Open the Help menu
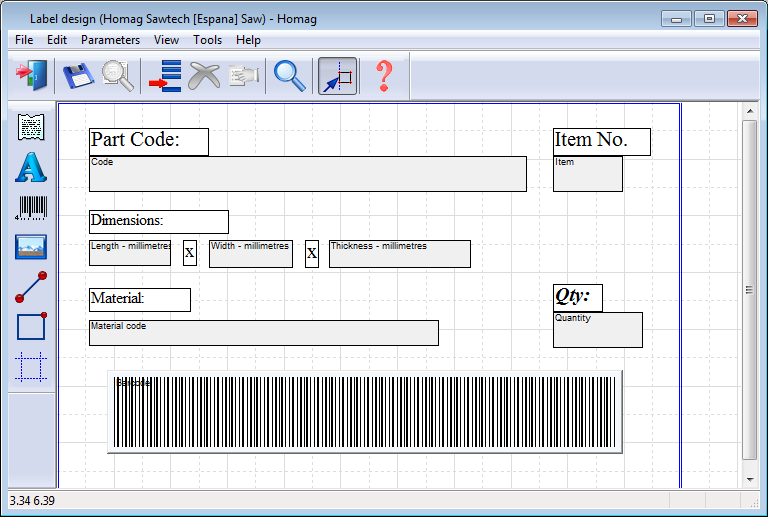 [248, 40]
